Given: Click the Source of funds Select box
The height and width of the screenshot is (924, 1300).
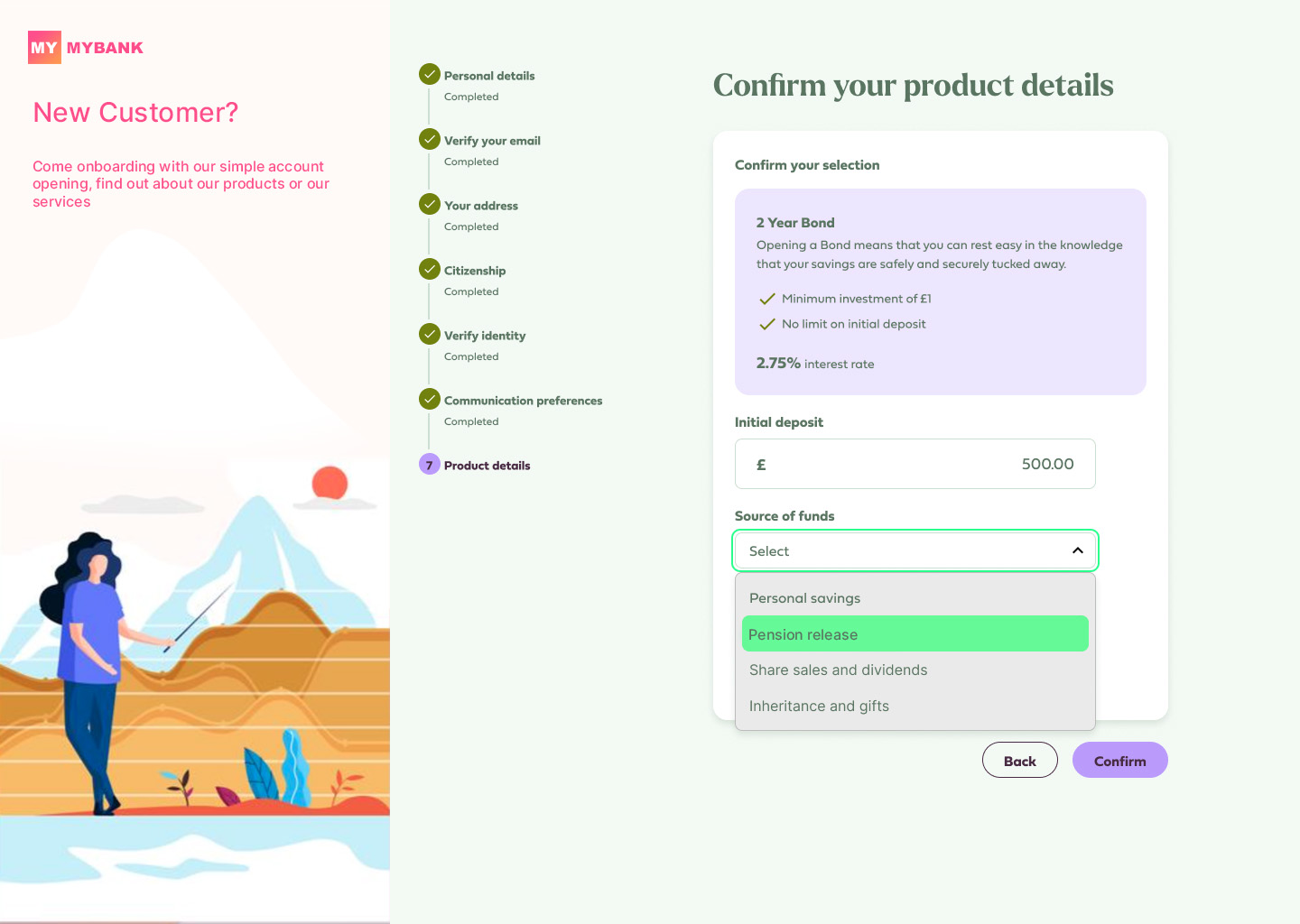Looking at the screenshot, I should pos(903,550).
